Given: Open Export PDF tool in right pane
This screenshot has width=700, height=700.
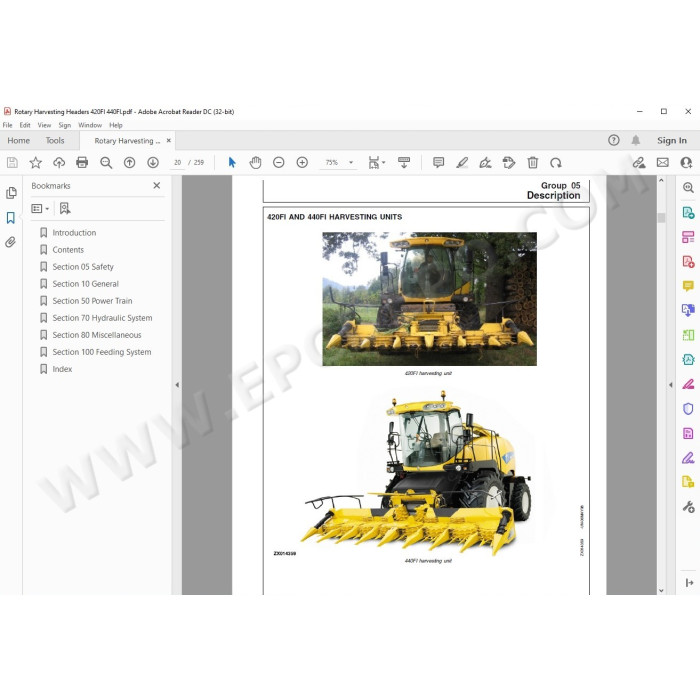Looking at the screenshot, I should [688, 212].
